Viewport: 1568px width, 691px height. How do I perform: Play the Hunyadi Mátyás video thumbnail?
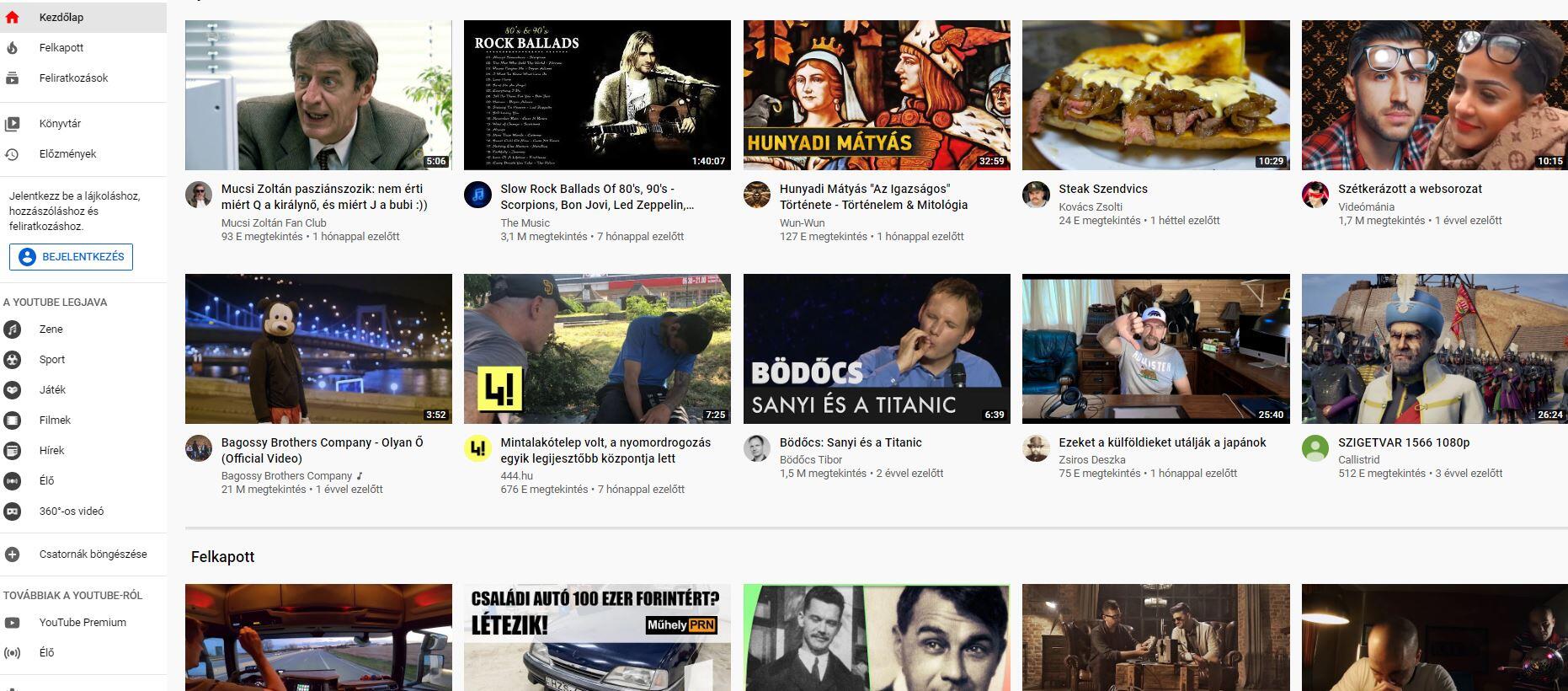[x=877, y=95]
